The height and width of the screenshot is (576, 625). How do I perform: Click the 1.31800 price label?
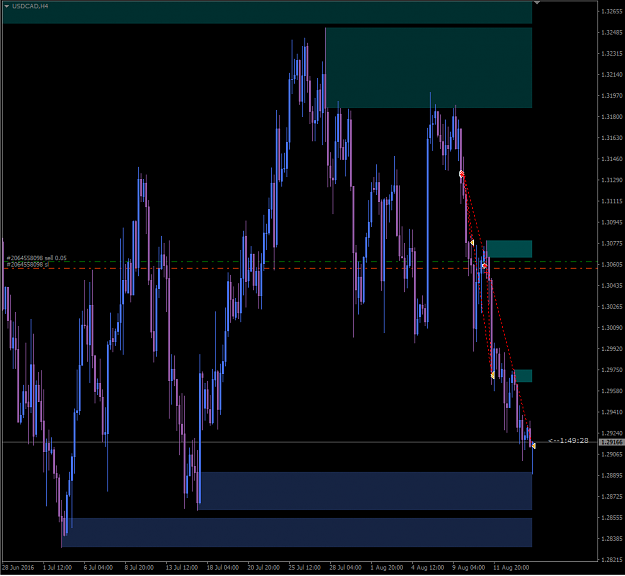point(612,117)
